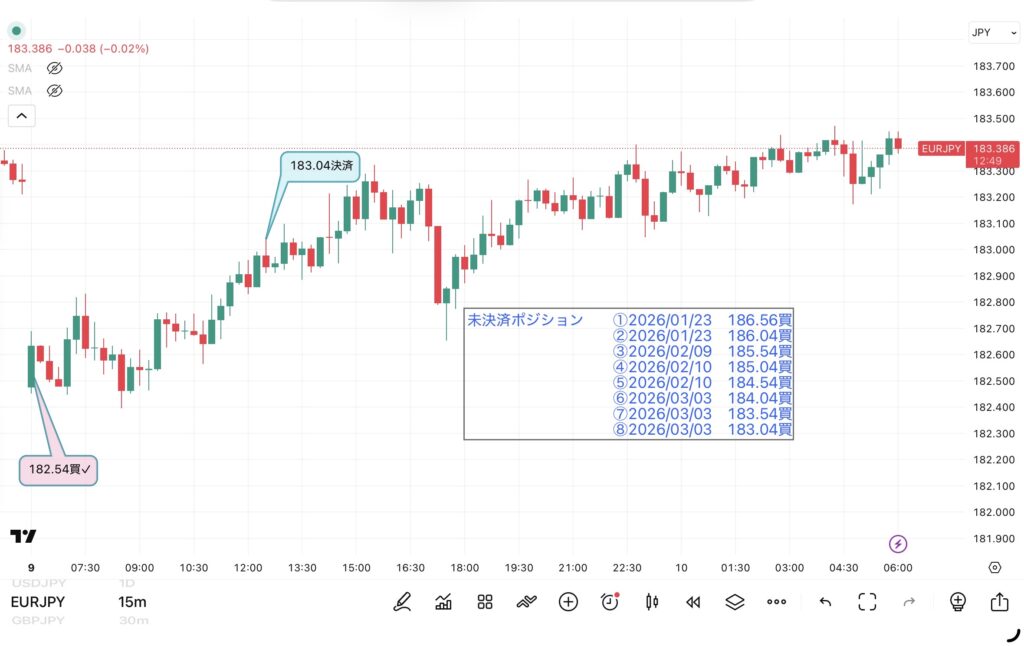Screen dimensions: 1024x646
Task: Collapse the indicator legend with the chevron
Action: [22, 116]
